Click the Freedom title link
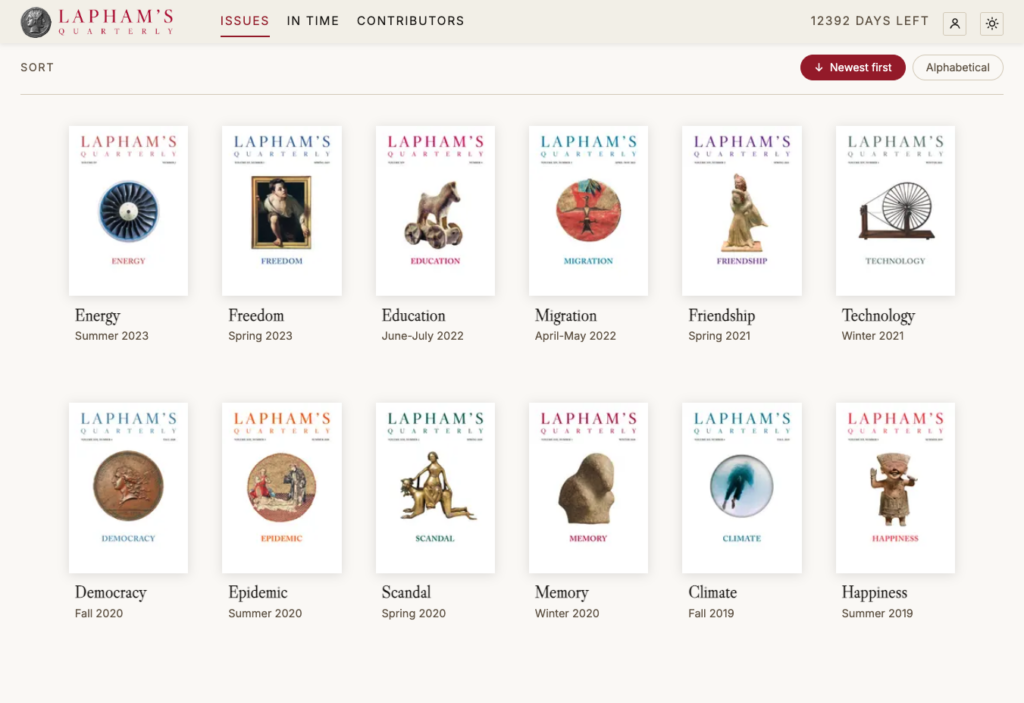 click(x=256, y=316)
